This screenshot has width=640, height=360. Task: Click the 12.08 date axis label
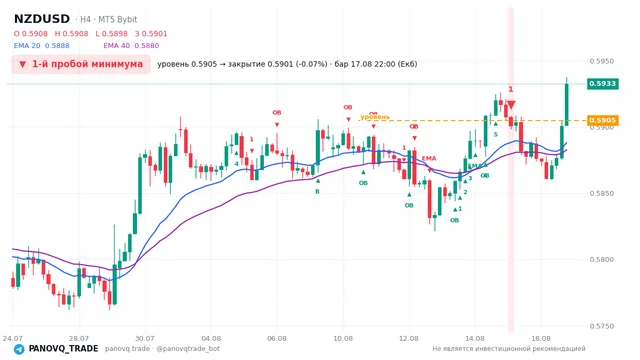point(409,338)
